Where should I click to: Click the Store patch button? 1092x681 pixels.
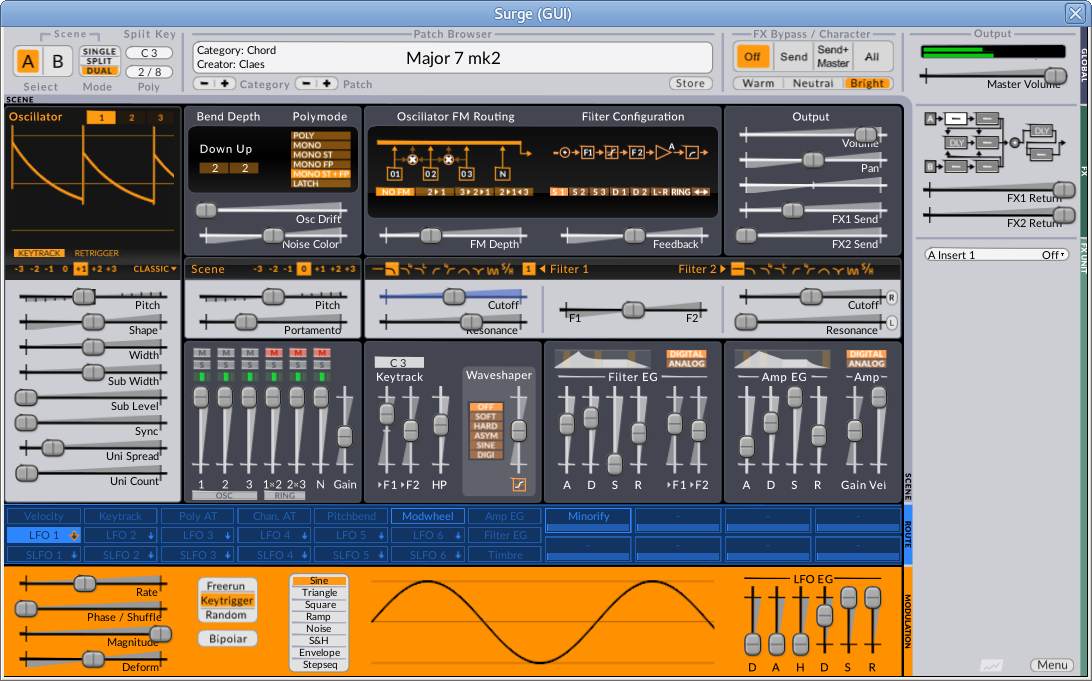click(690, 83)
